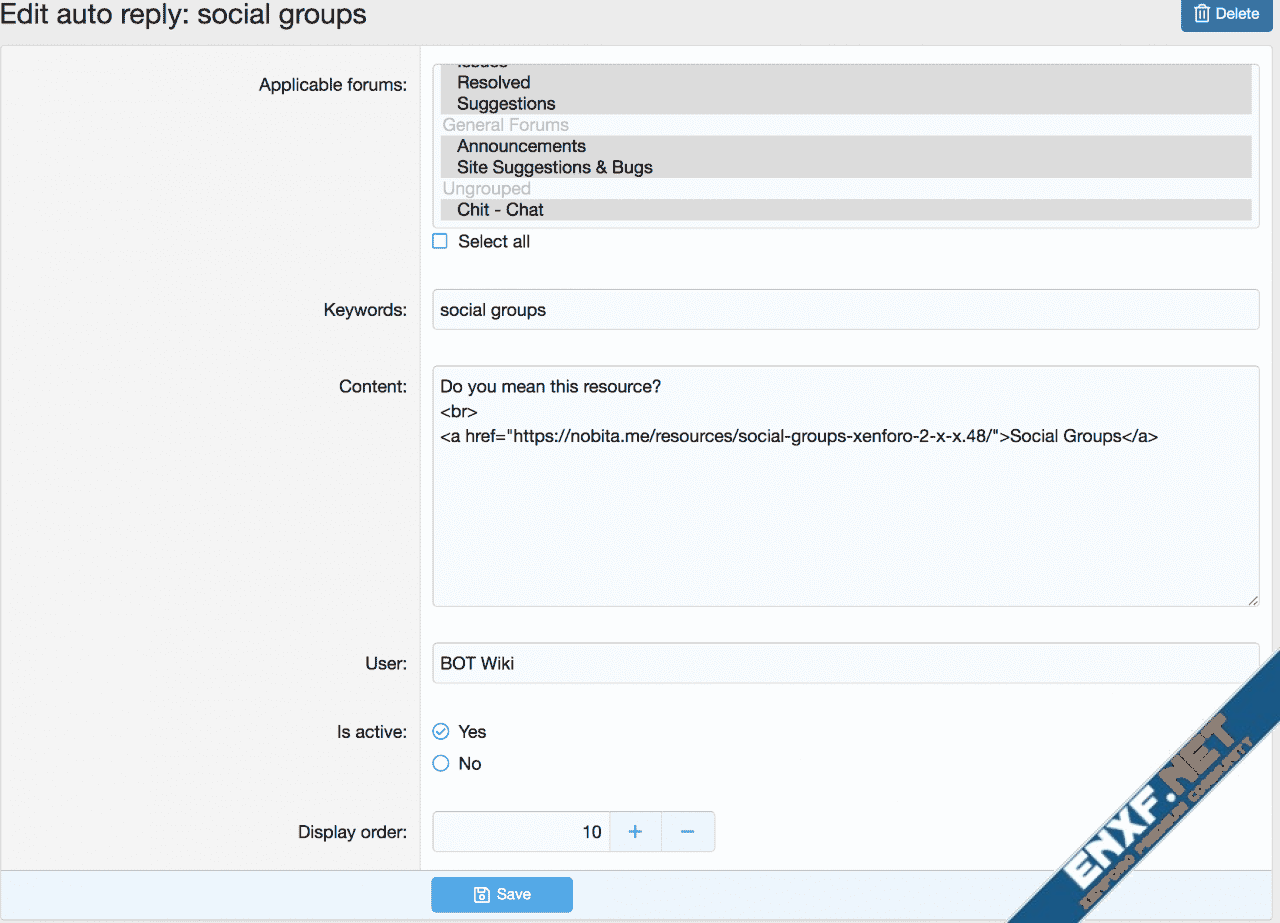
Task: Click the General Forums group label
Action: click(506, 125)
